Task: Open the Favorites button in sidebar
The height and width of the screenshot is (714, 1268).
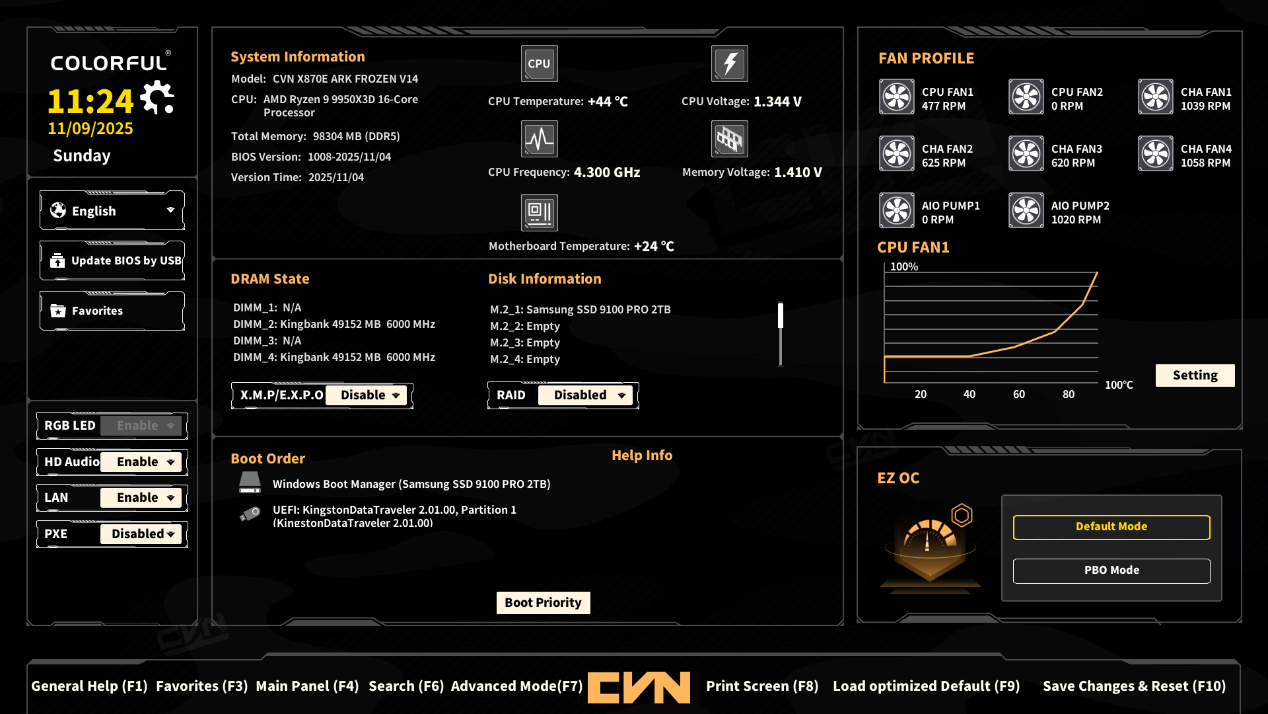Action: click(x=112, y=311)
